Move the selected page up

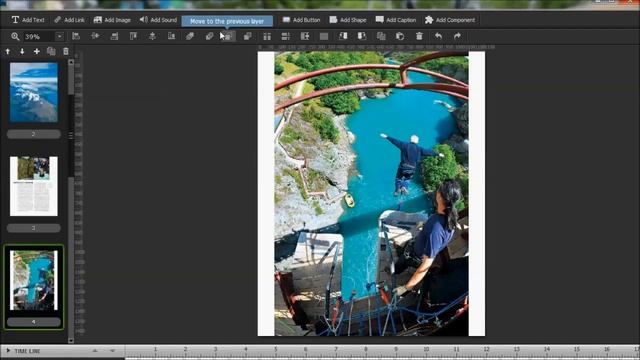click(8, 51)
